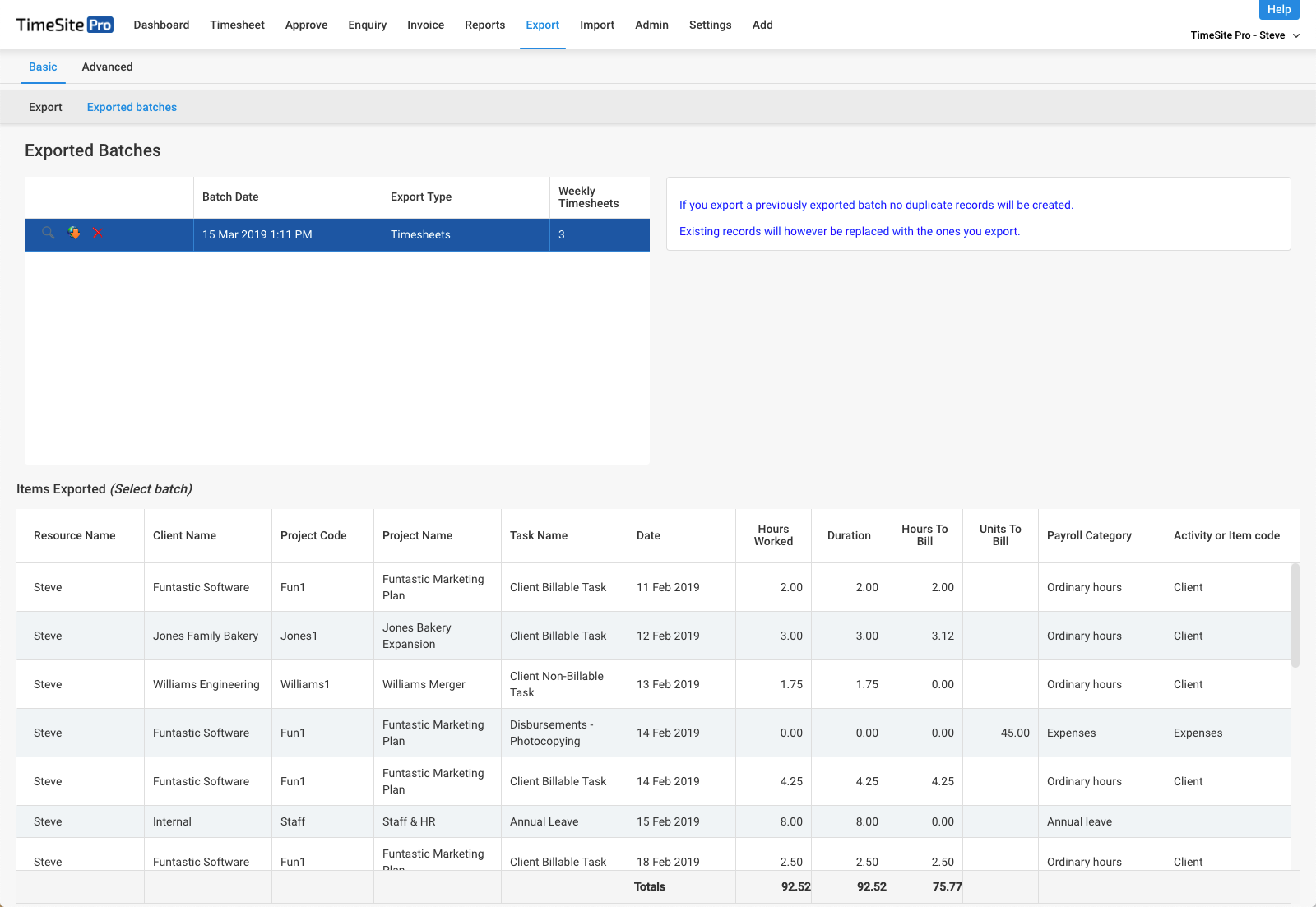Click the TimeSite Pro logo
This screenshot has width=1316, height=907.
tap(65, 25)
